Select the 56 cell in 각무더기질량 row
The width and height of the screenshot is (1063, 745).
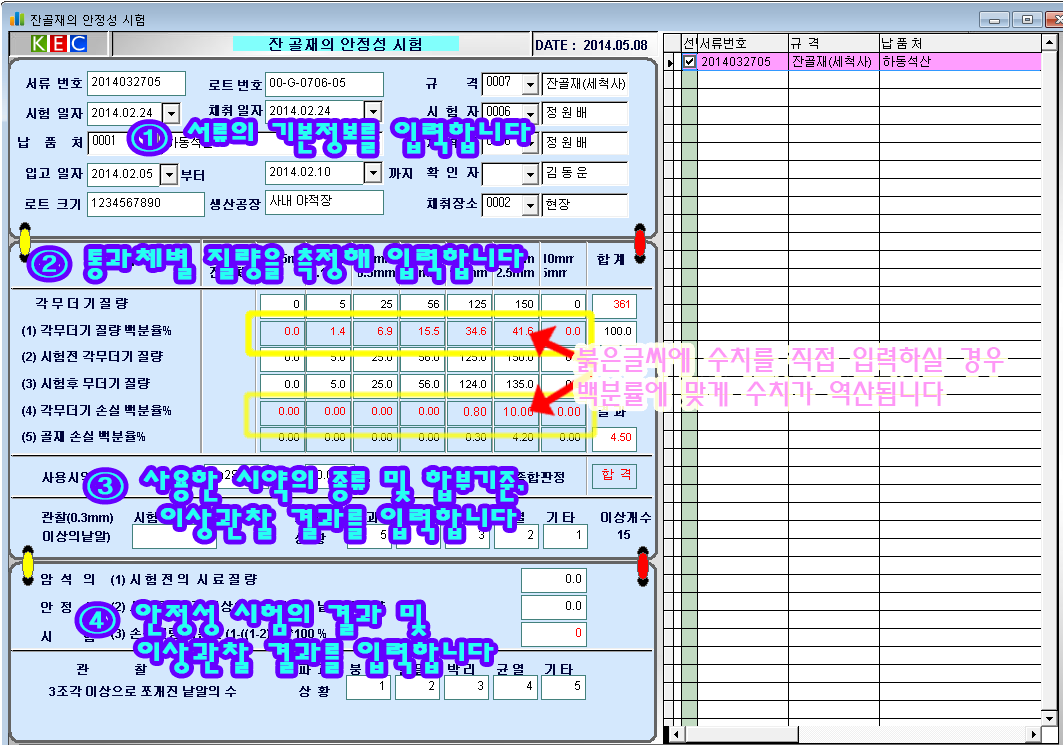(422, 304)
